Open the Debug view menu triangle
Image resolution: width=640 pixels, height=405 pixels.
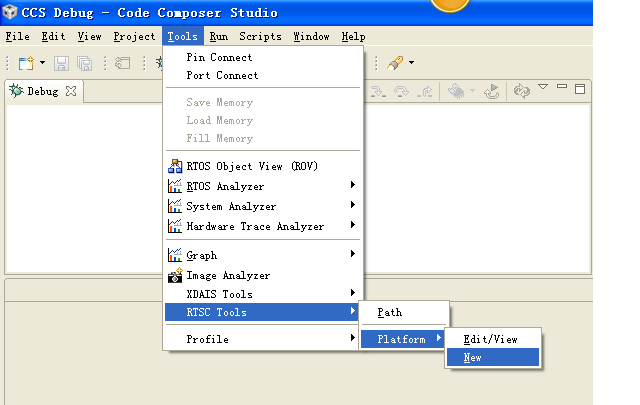[x=543, y=87]
